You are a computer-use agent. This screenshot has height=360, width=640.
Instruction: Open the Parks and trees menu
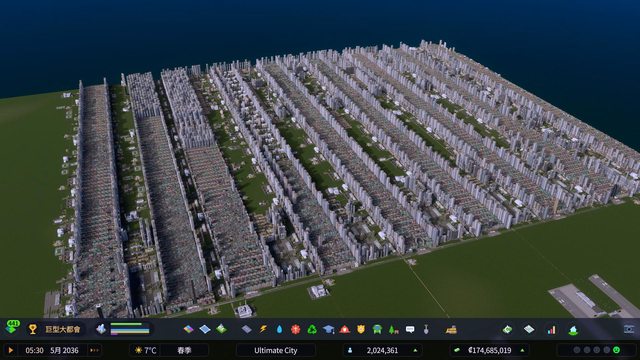[393, 329]
